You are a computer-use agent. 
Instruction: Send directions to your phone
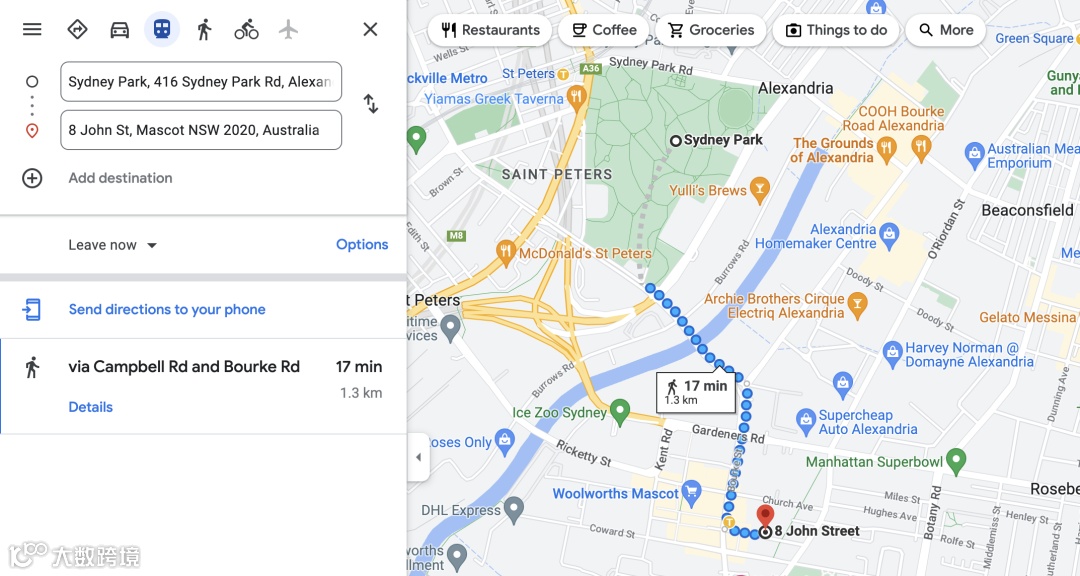(x=167, y=309)
